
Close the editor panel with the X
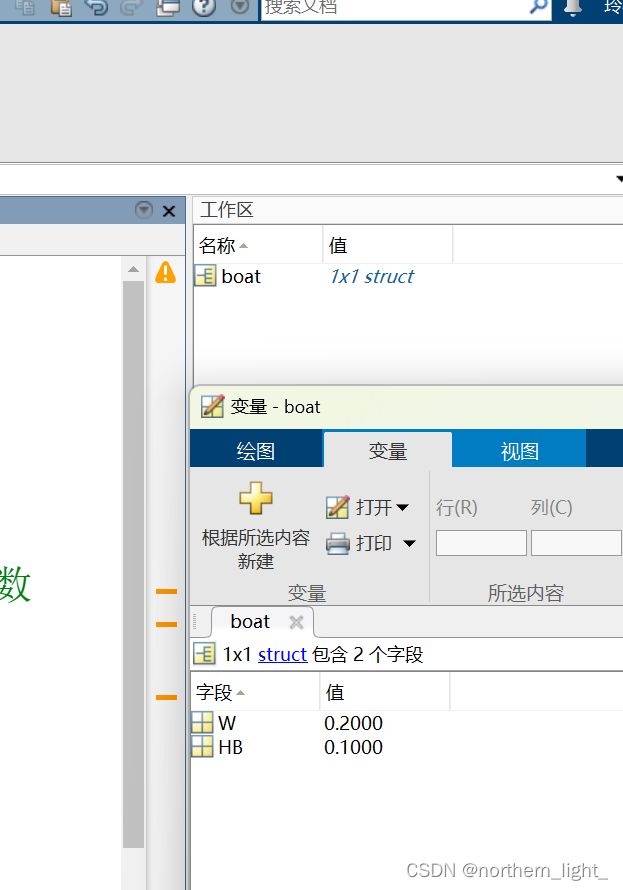tap(169, 211)
